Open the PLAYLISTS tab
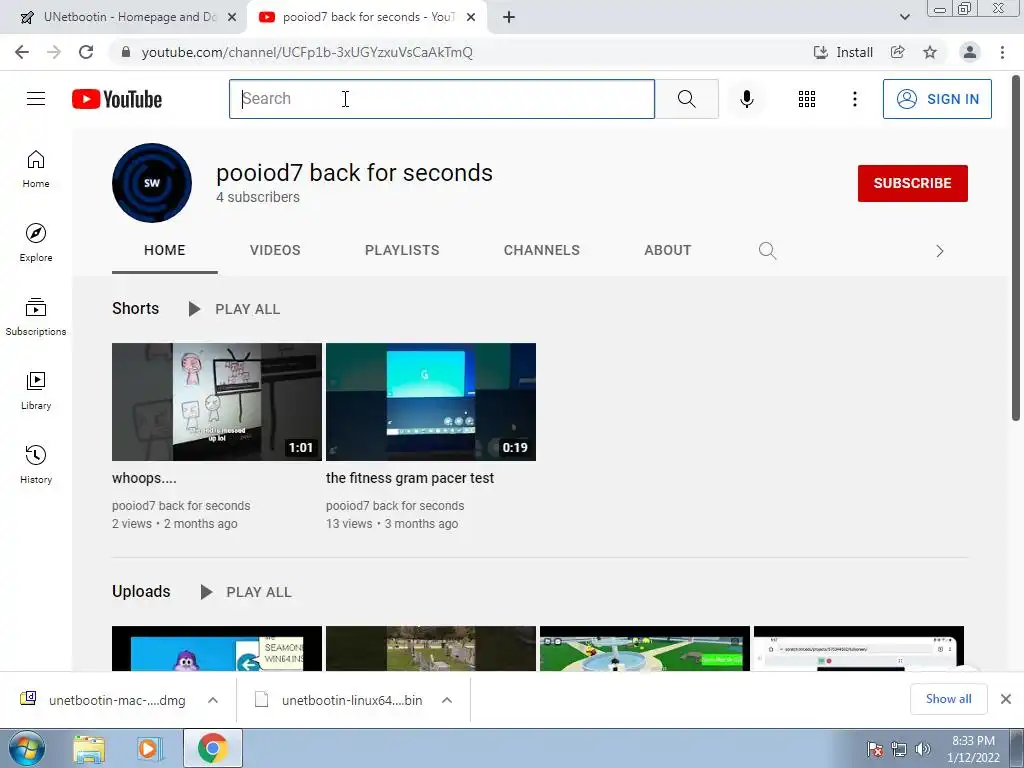 coord(402,251)
